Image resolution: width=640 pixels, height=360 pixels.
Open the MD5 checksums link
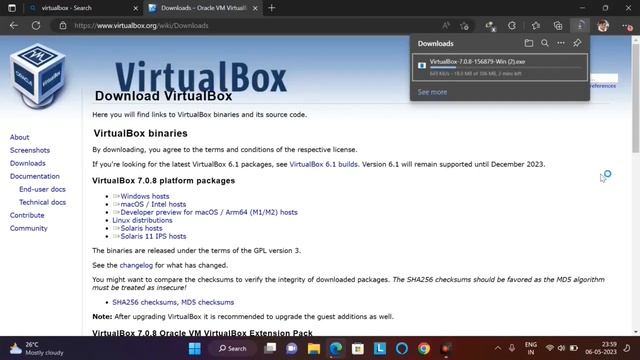pos(207,302)
